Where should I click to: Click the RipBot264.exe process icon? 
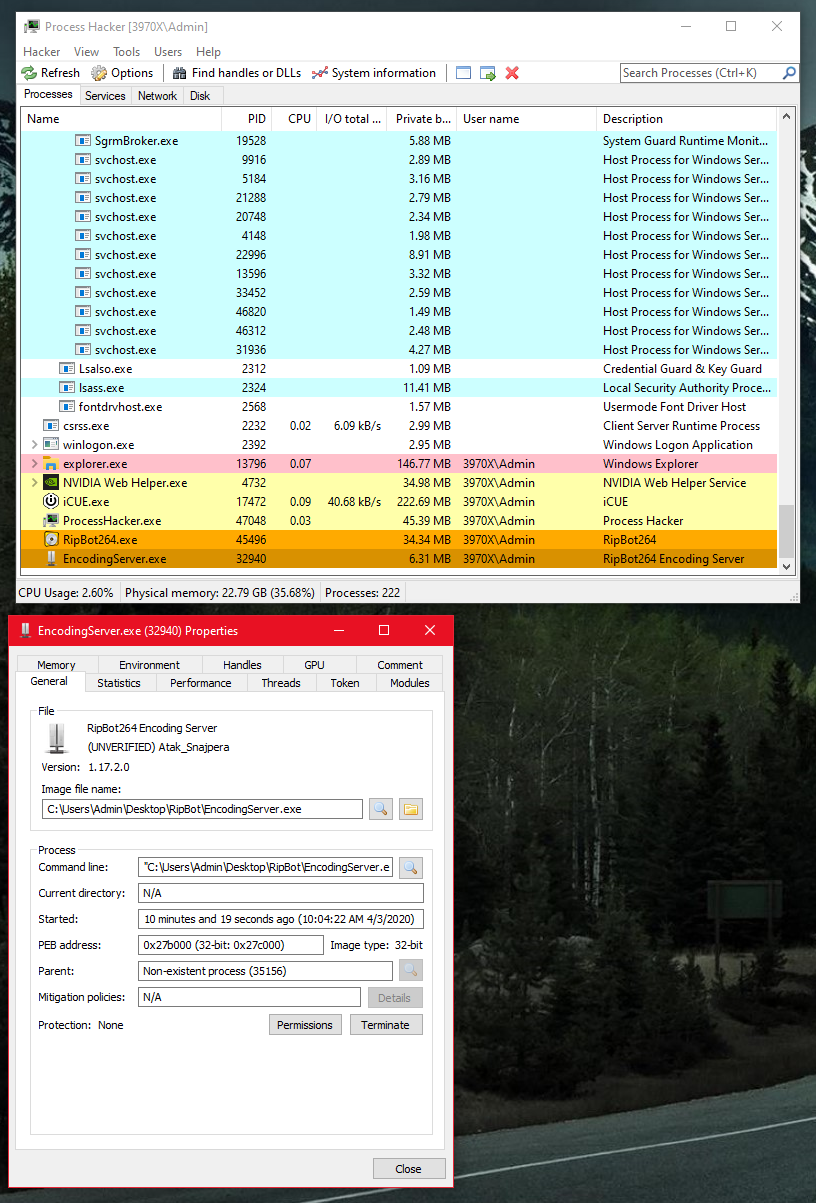(51, 540)
